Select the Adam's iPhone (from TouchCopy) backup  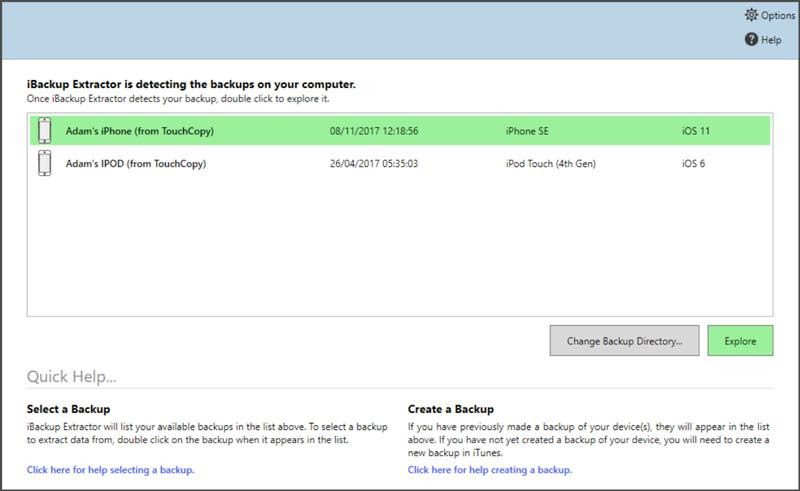tap(139, 131)
